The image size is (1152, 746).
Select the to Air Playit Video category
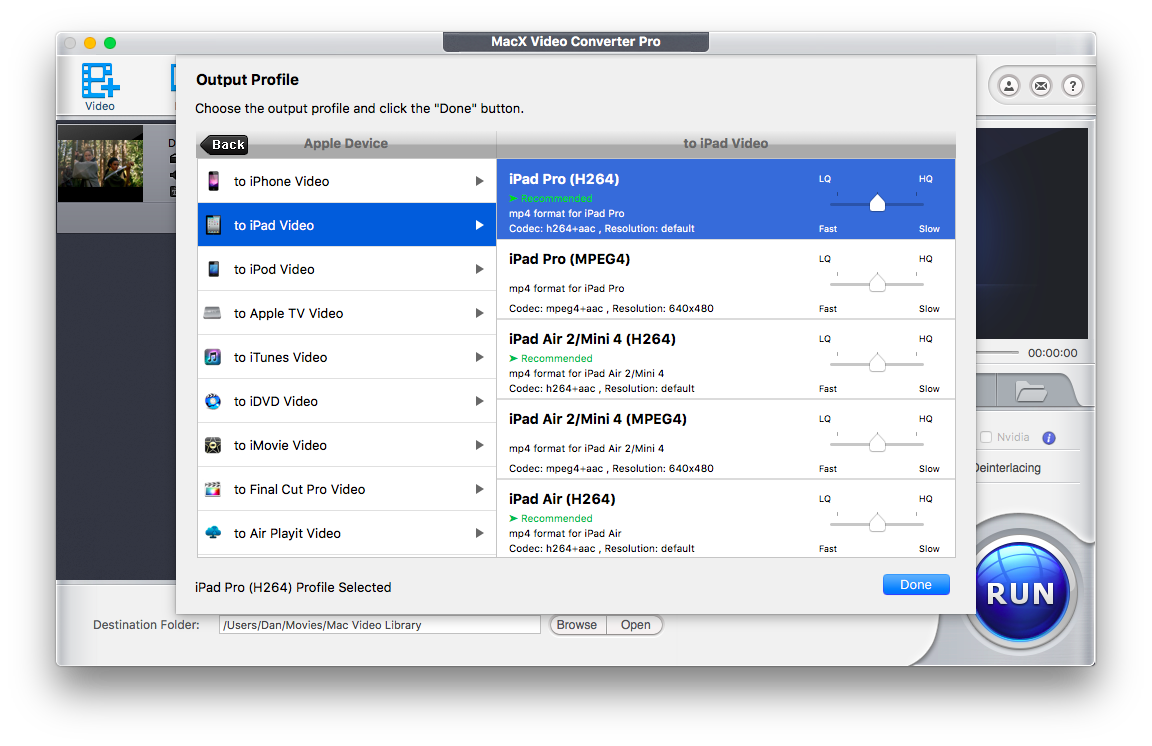pyautogui.click(x=347, y=533)
